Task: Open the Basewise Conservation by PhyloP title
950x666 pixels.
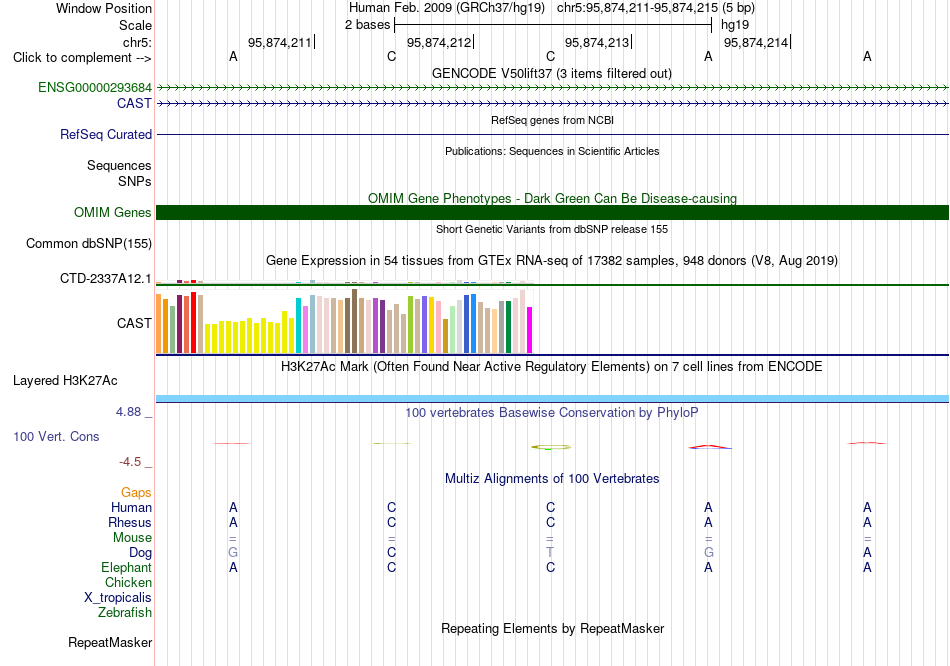Action: (x=552, y=413)
